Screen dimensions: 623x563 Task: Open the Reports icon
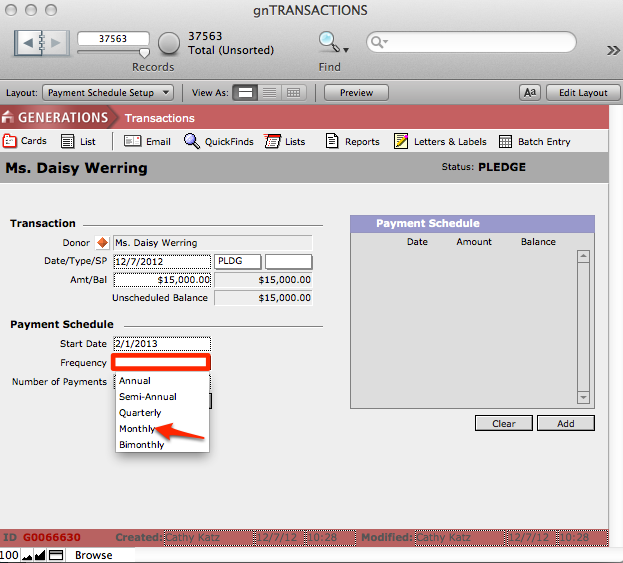pyautogui.click(x=332, y=142)
